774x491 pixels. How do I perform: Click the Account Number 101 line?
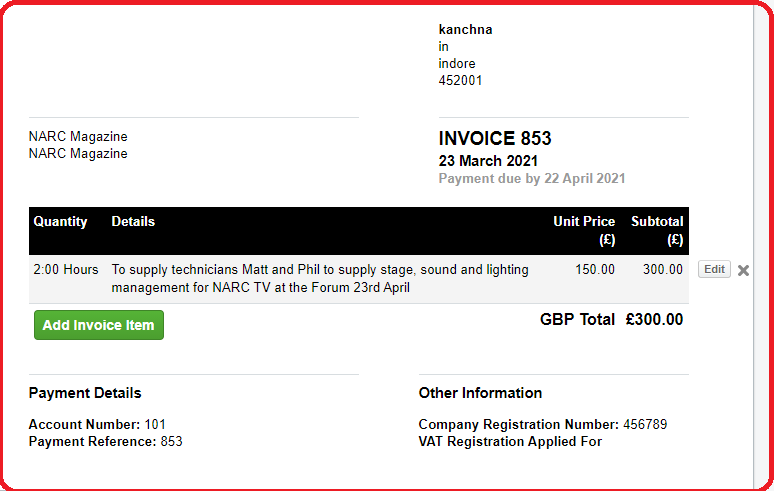pos(97,424)
